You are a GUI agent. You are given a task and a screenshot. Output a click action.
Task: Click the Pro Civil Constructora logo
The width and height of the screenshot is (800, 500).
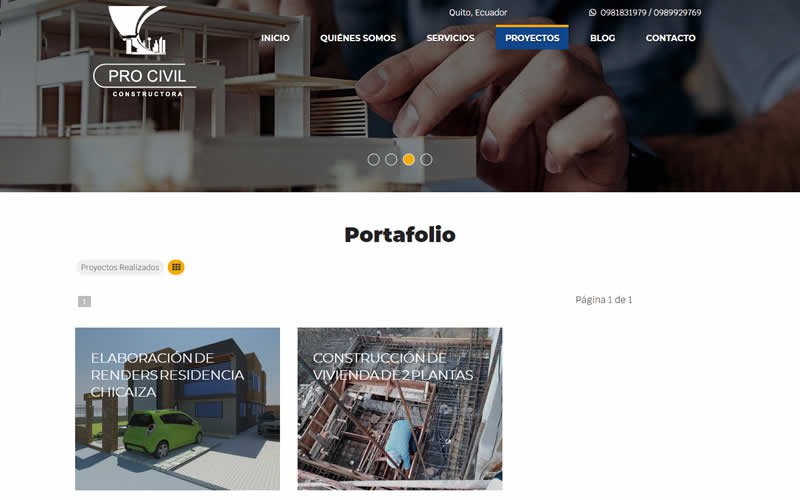point(145,51)
